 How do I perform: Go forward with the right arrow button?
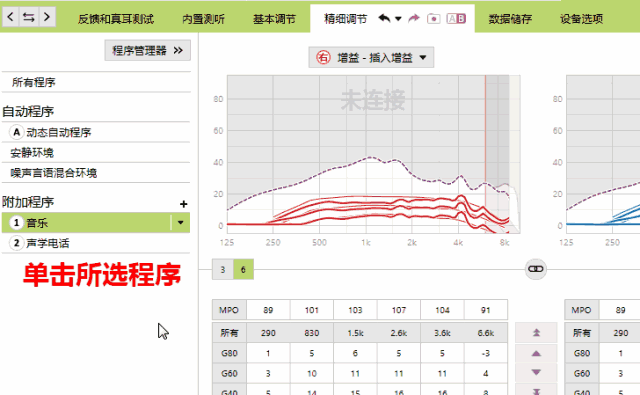click(47, 17)
